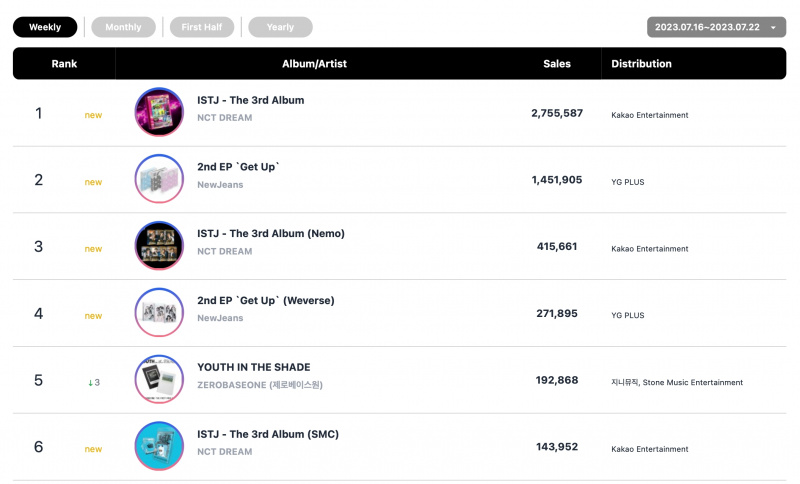Open the 'Get Up' Weverse album cover
The width and height of the screenshot is (800, 484).
(x=159, y=313)
